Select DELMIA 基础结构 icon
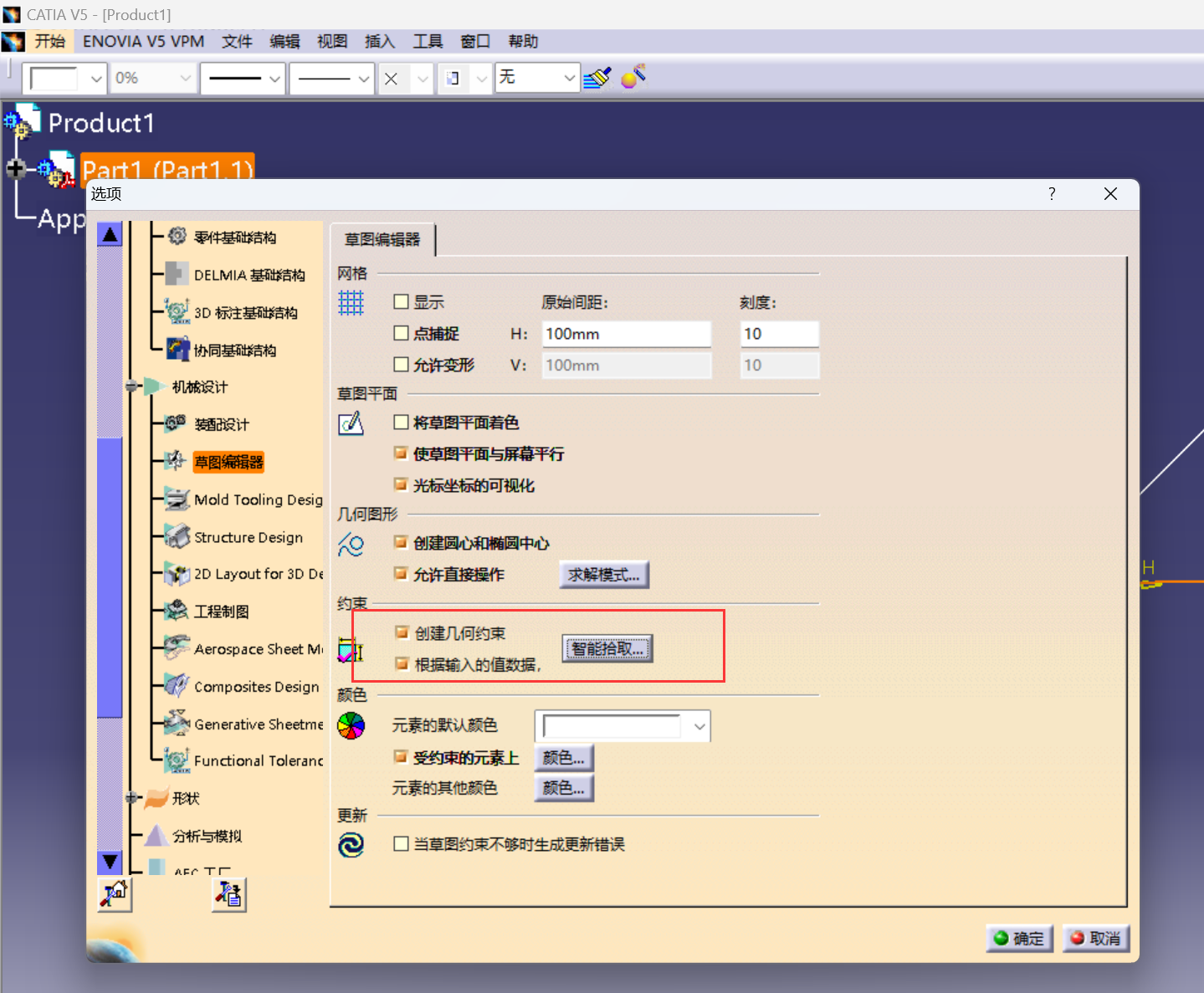 [x=177, y=274]
